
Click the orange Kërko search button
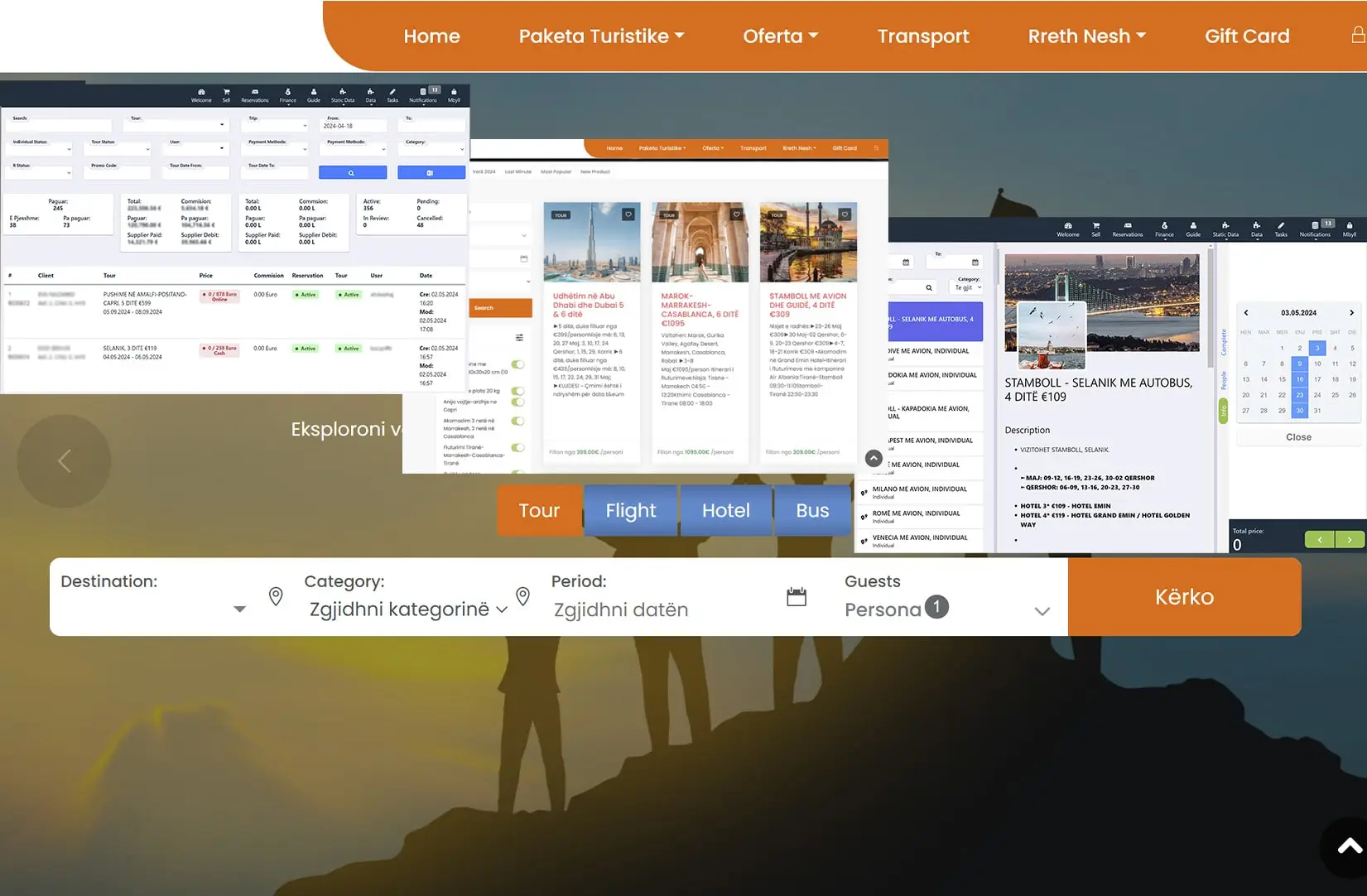coord(1184,597)
